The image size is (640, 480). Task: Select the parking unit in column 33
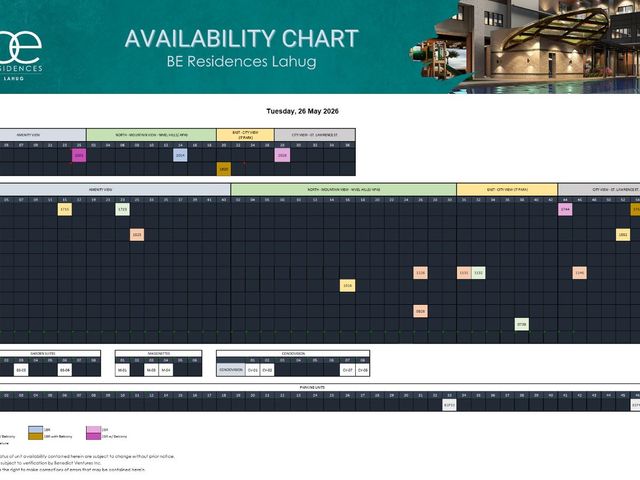449,404
